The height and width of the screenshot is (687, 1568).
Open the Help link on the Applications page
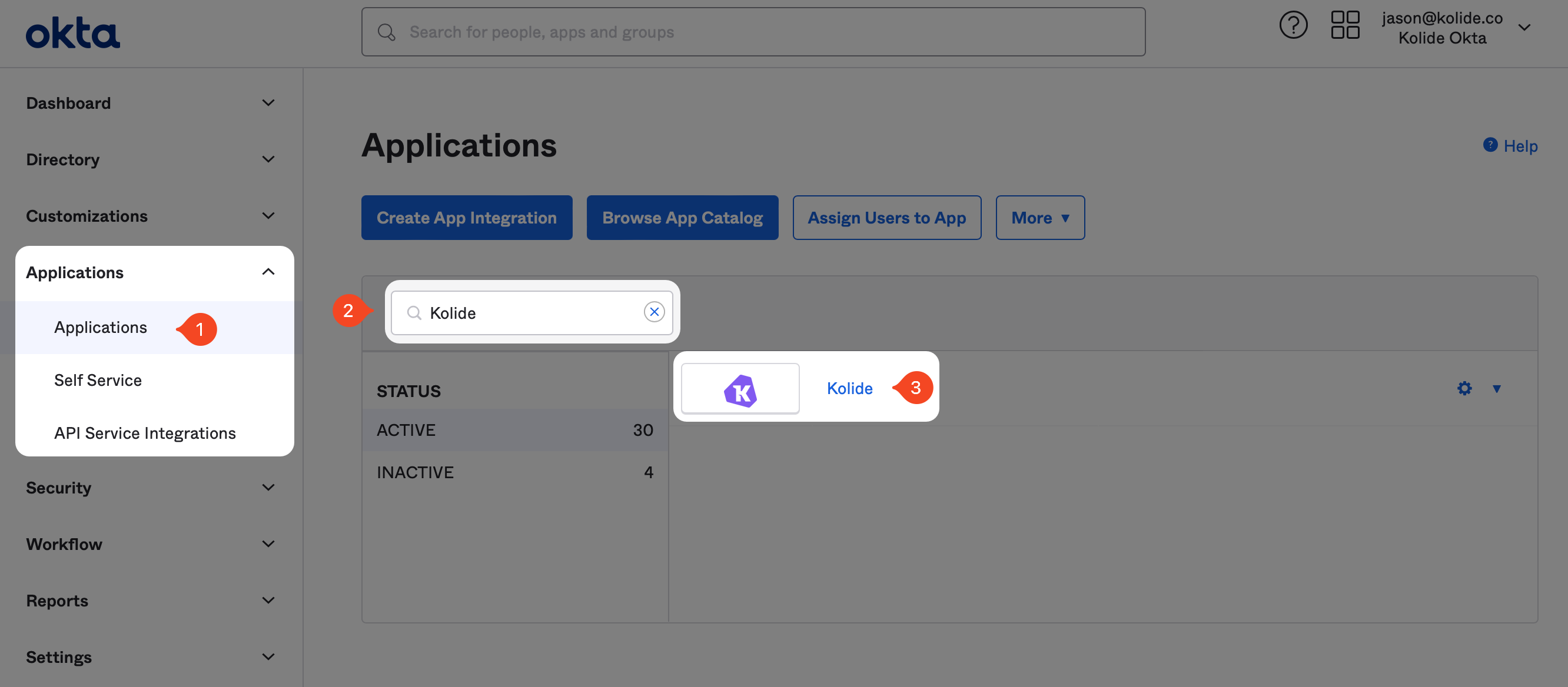pyautogui.click(x=1520, y=146)
